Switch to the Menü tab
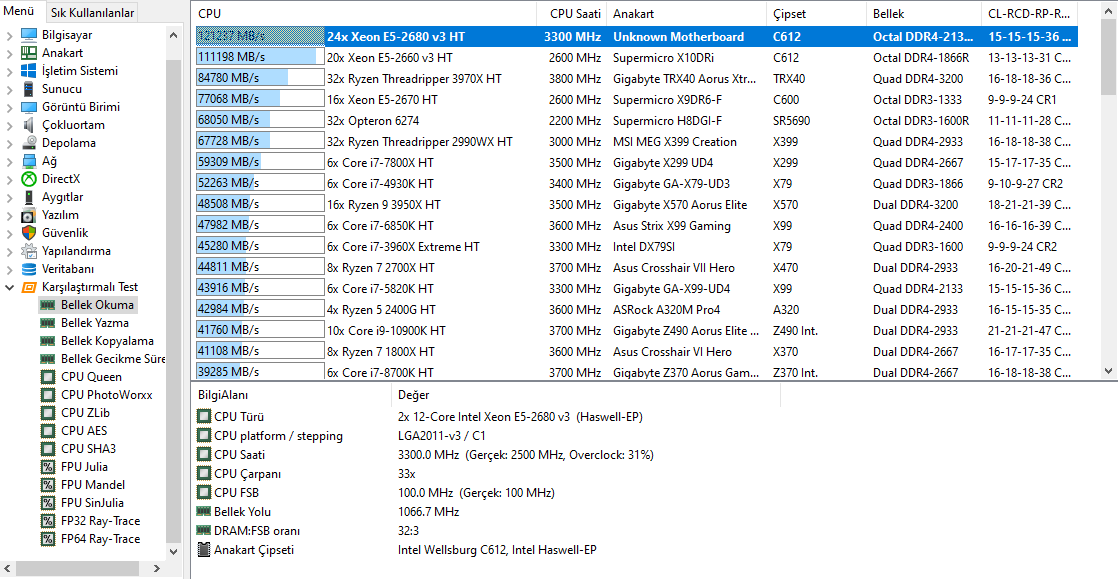This screenshot has height=579, width=1118. 19,12
